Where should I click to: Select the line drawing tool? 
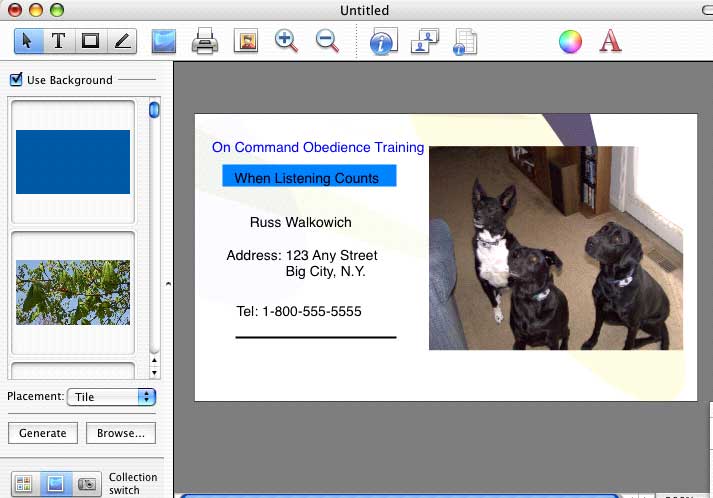(x=122, y=41)
